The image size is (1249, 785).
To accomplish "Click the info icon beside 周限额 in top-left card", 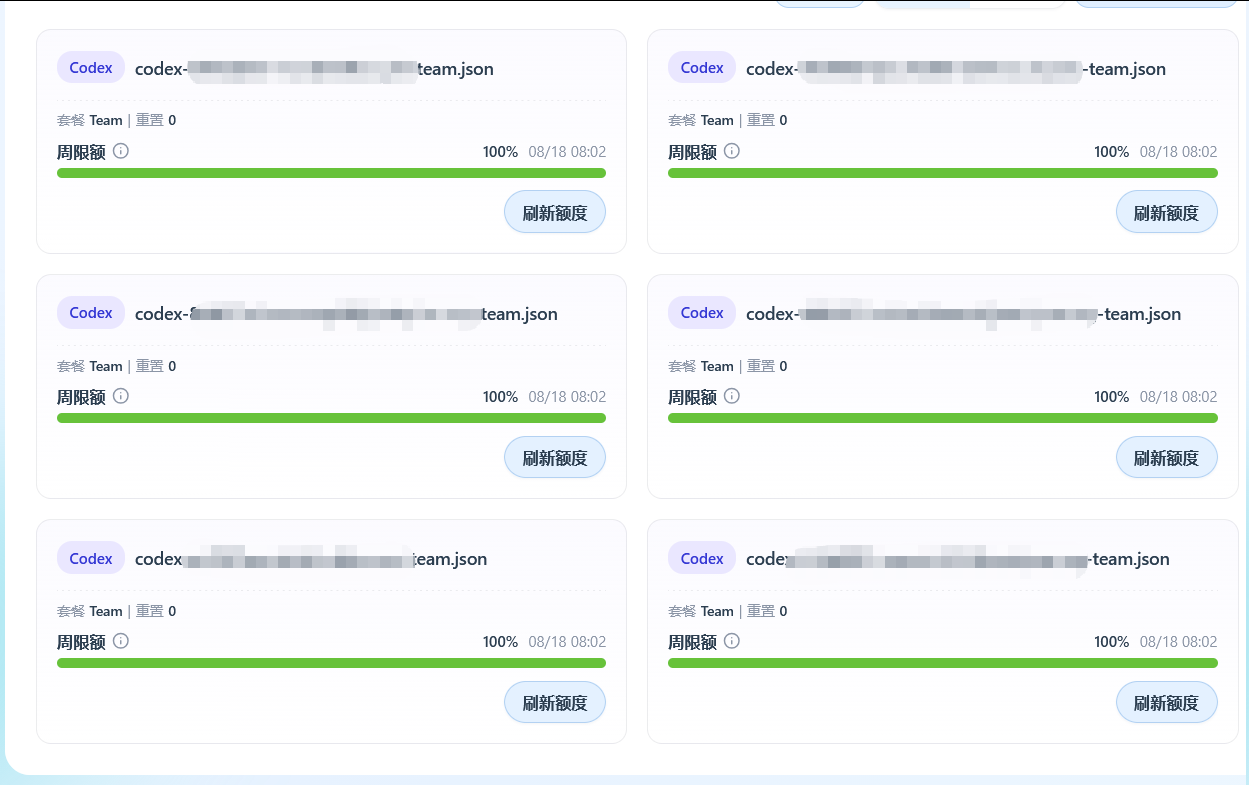I will coord(121,151).
